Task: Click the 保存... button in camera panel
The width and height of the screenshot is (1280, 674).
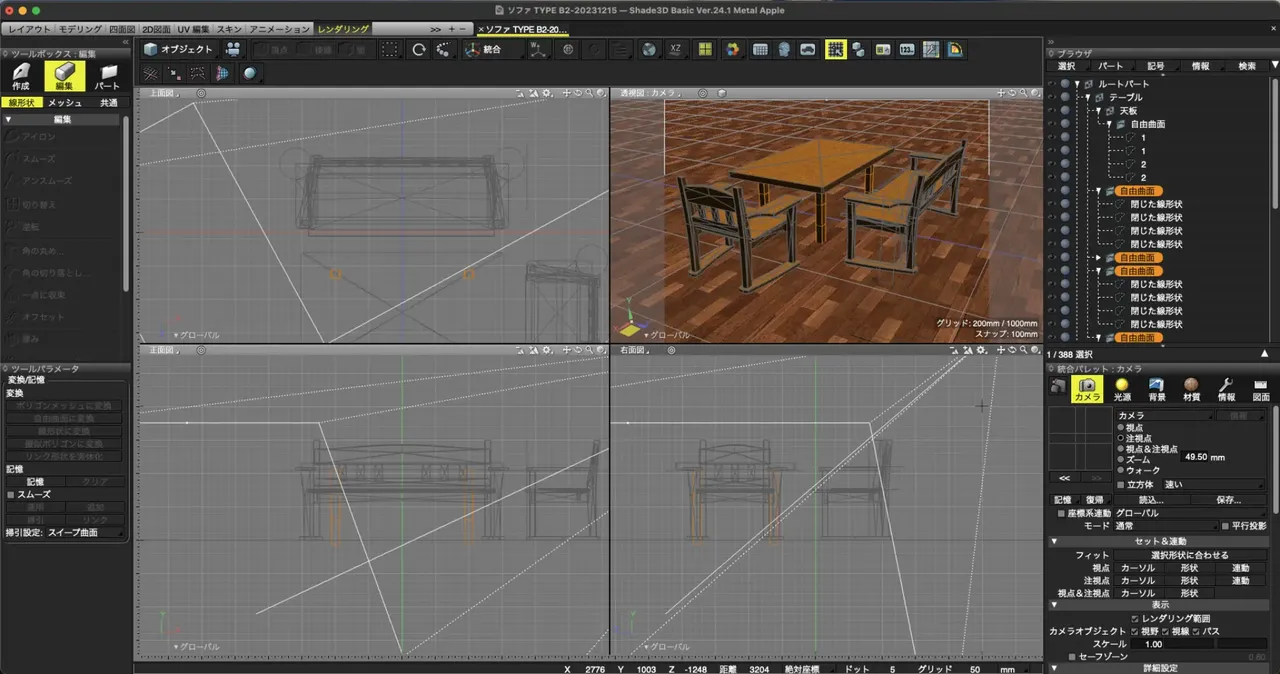Action: pyautogui.click(x=1228, y=500)
